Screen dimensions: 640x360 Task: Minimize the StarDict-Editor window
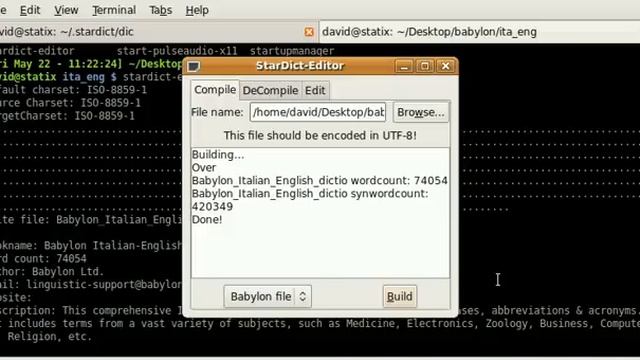[404, 66]
